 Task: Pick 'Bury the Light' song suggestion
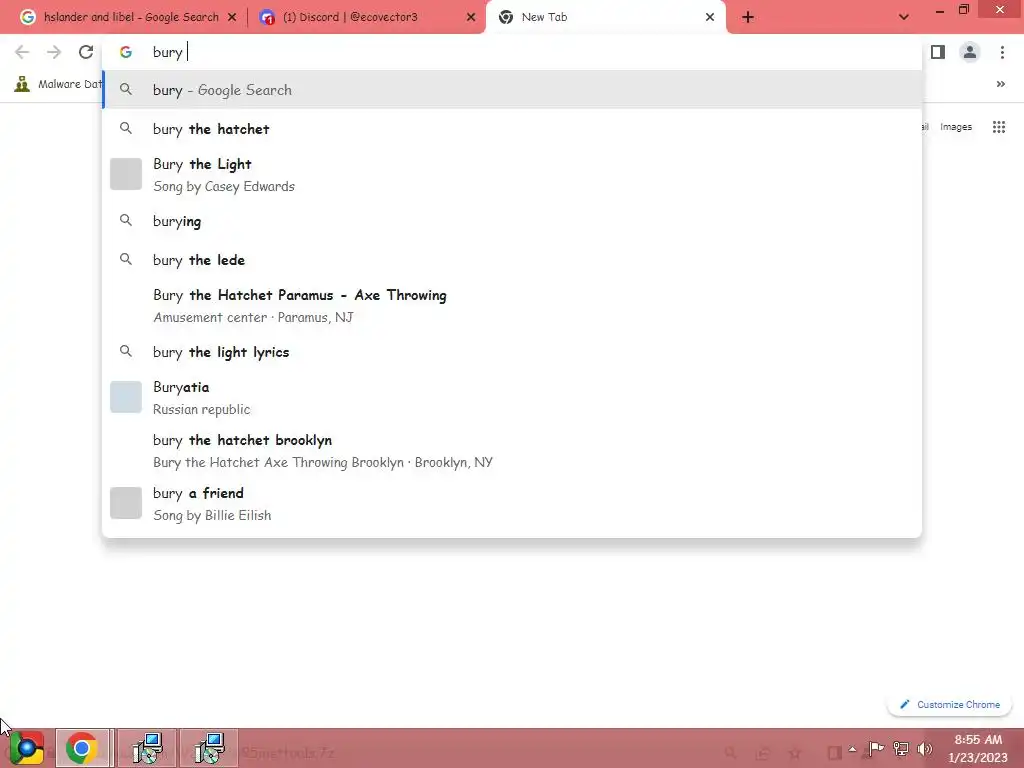(512, 174)
